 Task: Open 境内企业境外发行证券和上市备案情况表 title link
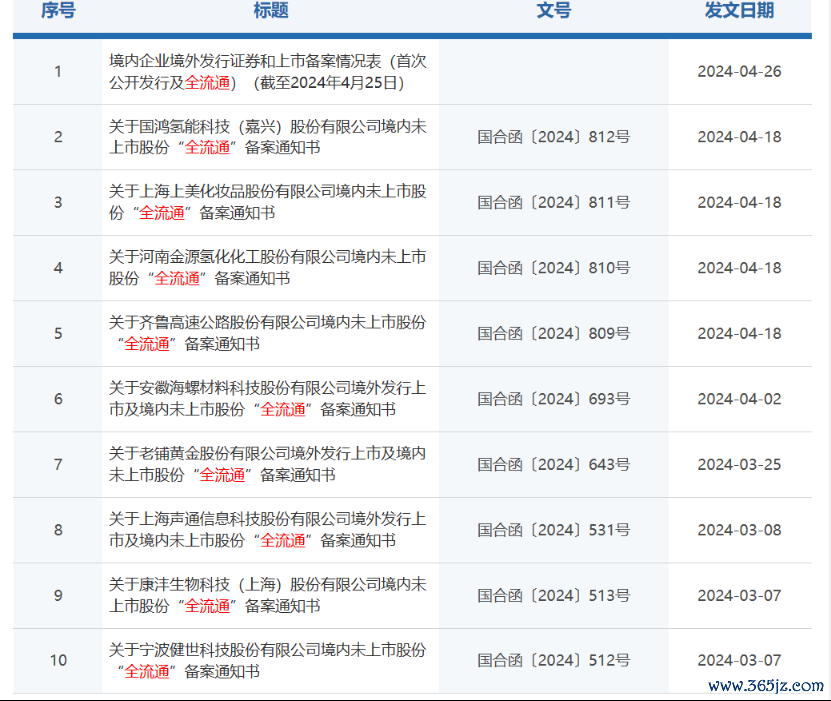[x=268, y=72]
